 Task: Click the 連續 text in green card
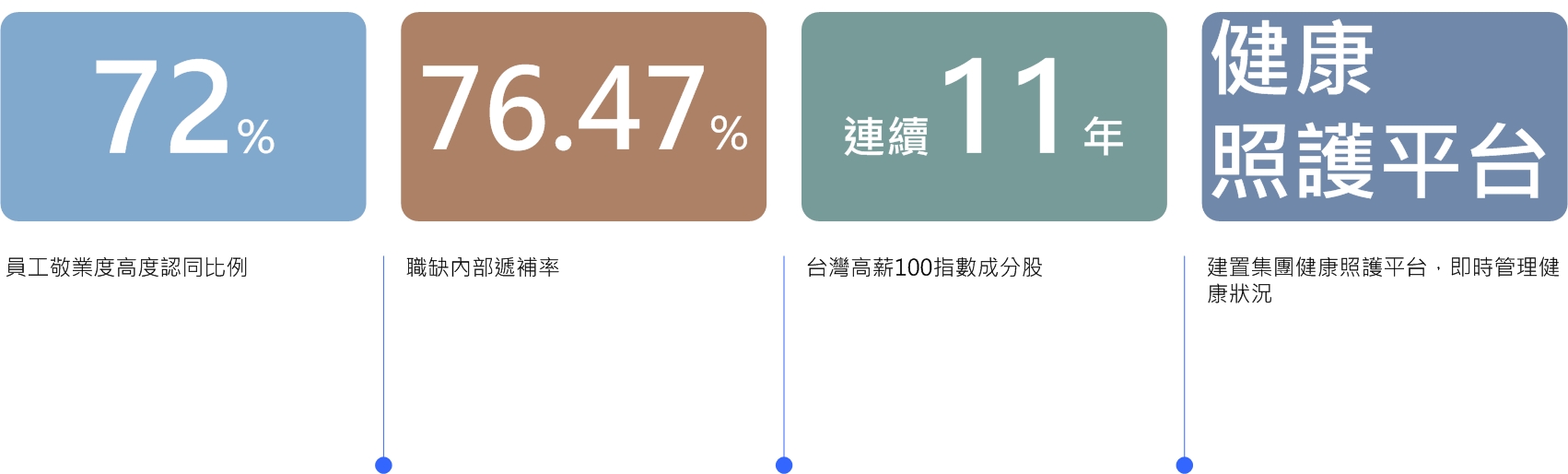[886, 136]
